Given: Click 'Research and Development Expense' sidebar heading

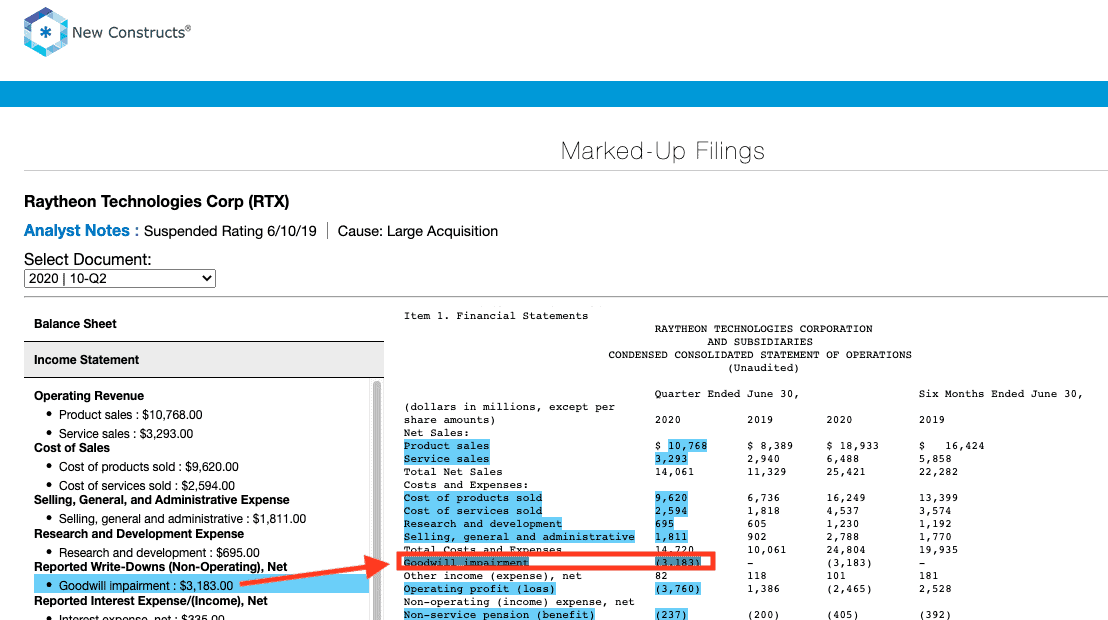Looking at the screenshot, I should (x=139, y=534).
